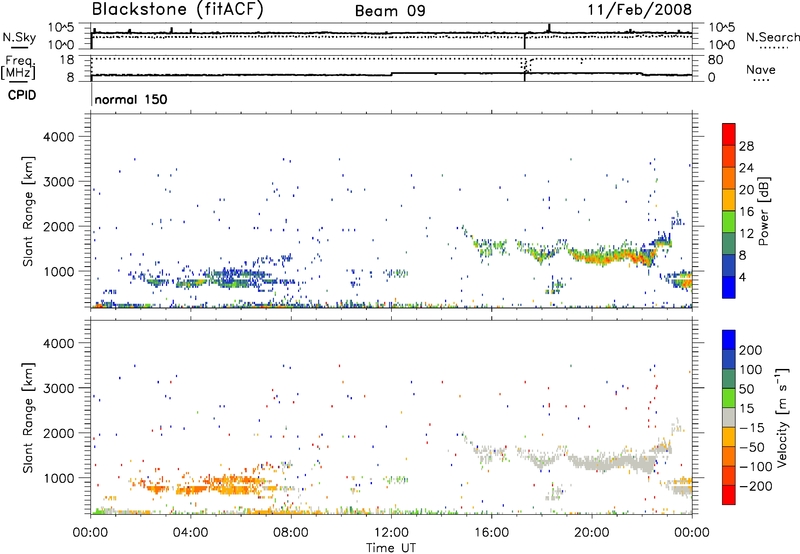Click the '18' frequency axis tick
The image size is (800, 554).
[x=66, y=60]
